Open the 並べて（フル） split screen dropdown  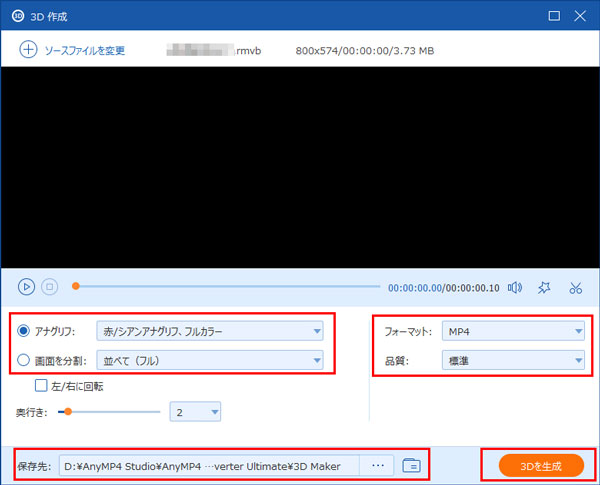point(210,360)
